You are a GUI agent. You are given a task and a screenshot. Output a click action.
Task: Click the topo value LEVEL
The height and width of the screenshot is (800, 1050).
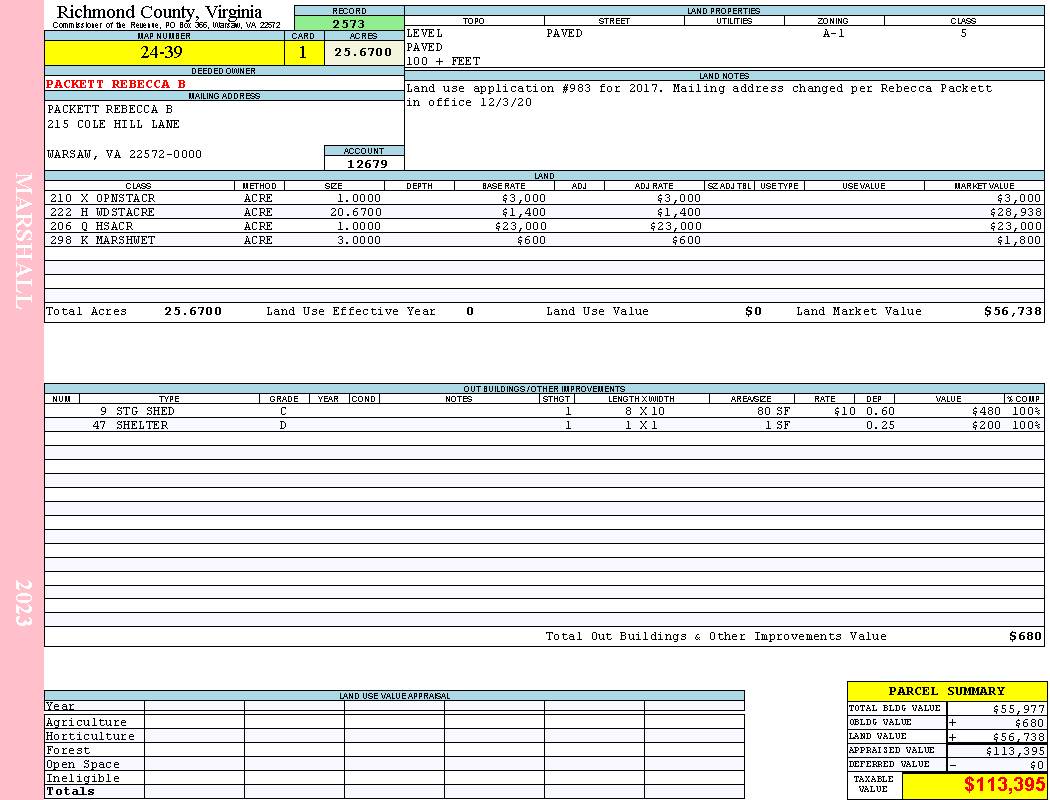[425, 33]
